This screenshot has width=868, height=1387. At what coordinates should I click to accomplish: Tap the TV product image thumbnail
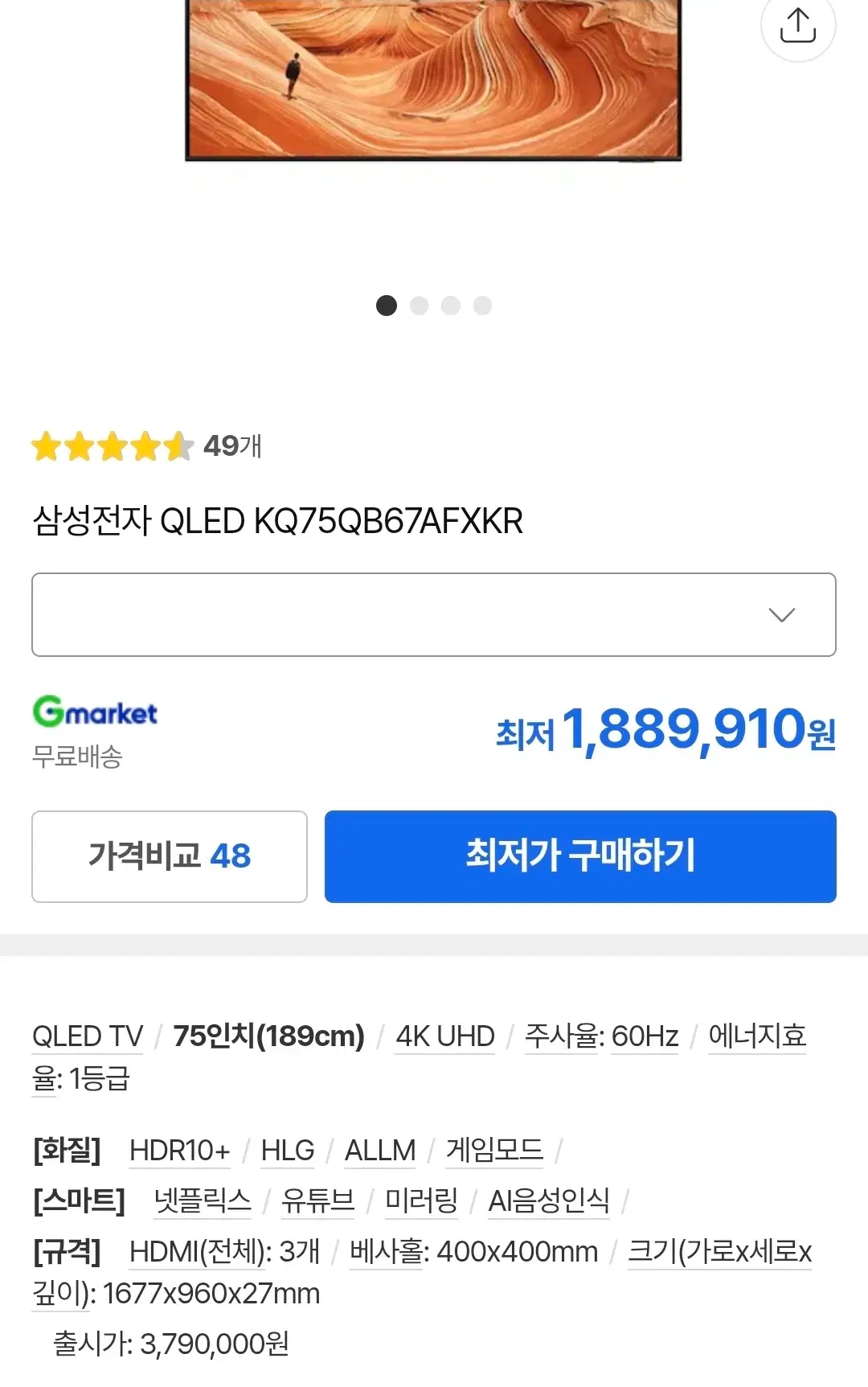[434, 80]
